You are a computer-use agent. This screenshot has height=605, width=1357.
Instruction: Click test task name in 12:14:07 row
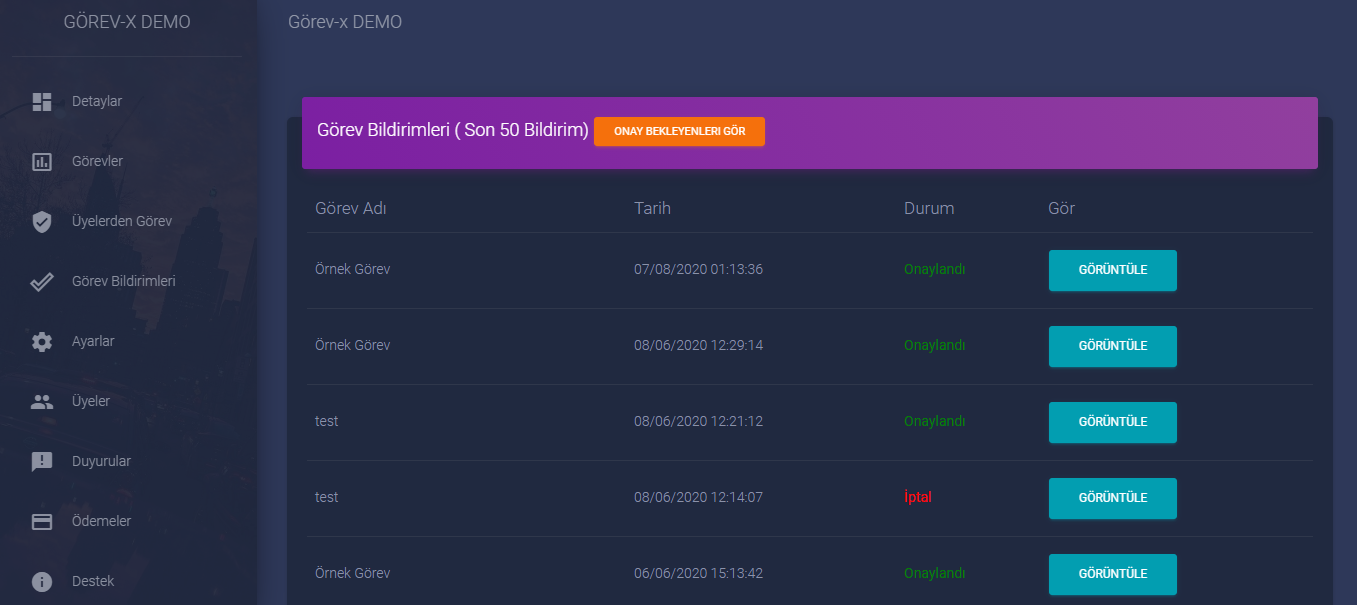click(327, 497)
